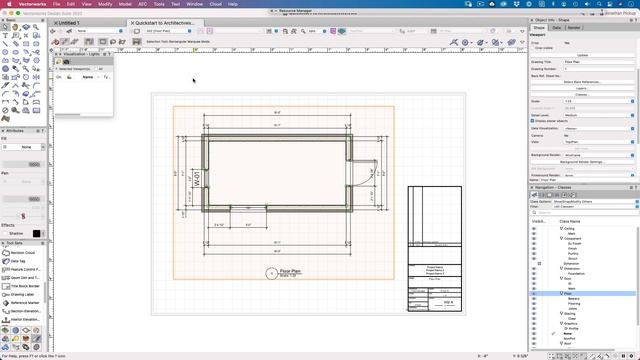Select the Zoom magnifier tool in Basic palette
Screen dimensions: 640x360
(36, 27)
